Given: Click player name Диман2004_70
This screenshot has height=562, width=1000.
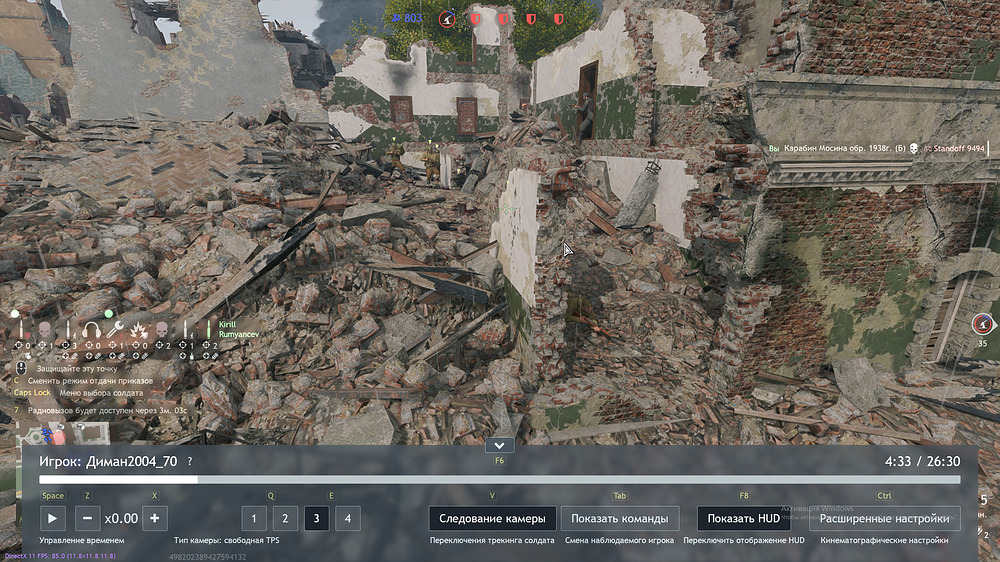Looking at the screenshot, I should 132,461.
